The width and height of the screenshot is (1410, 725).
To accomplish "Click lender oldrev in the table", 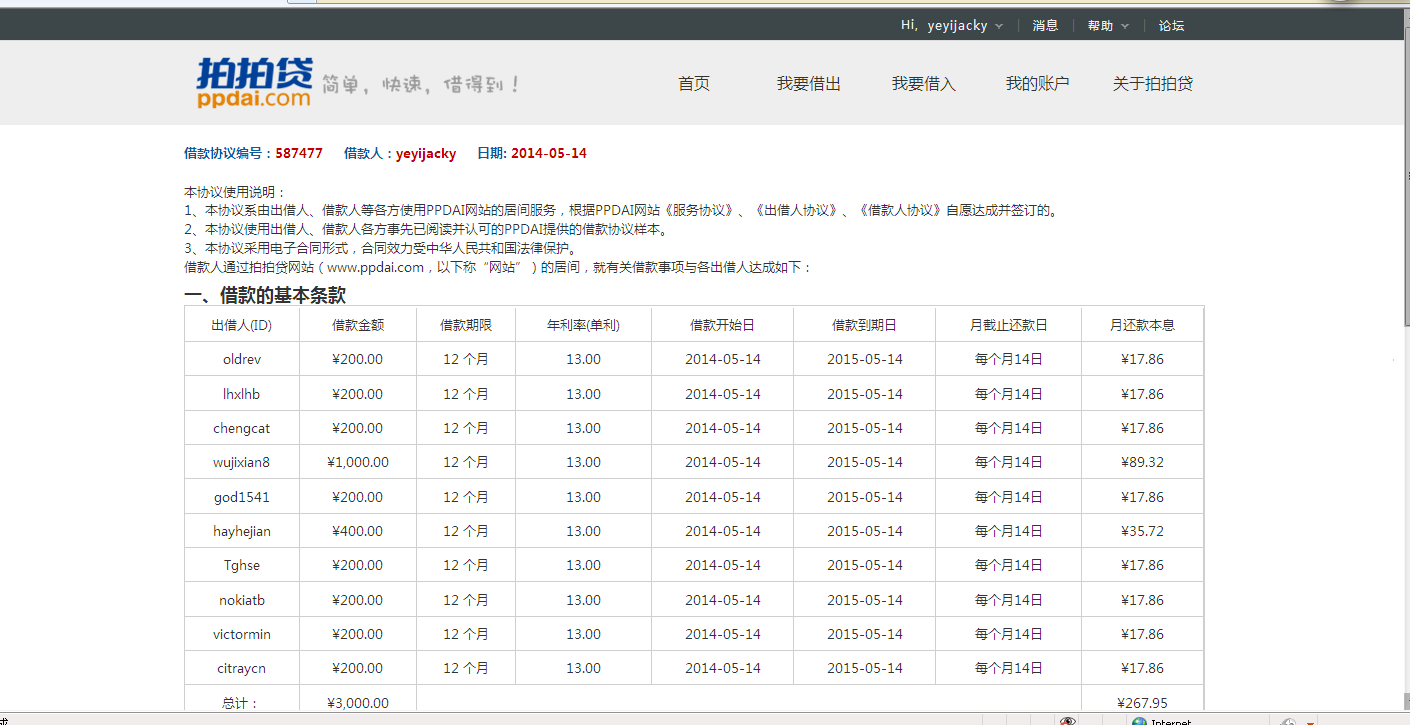I will tap(242, 359).
